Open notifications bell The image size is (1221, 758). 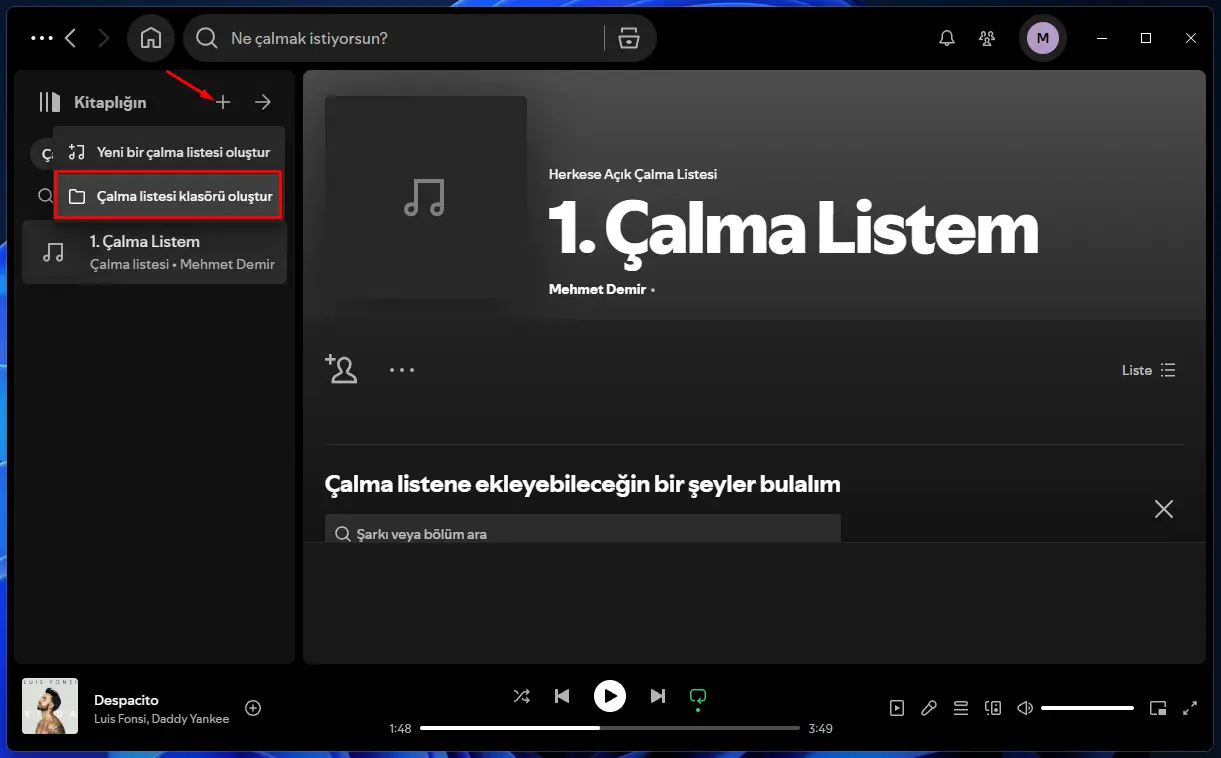click(946, 38)
